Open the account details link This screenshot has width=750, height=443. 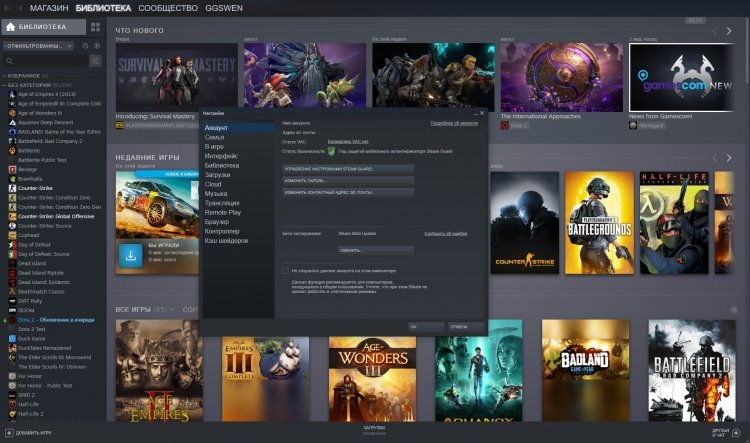tap(454, 123)
